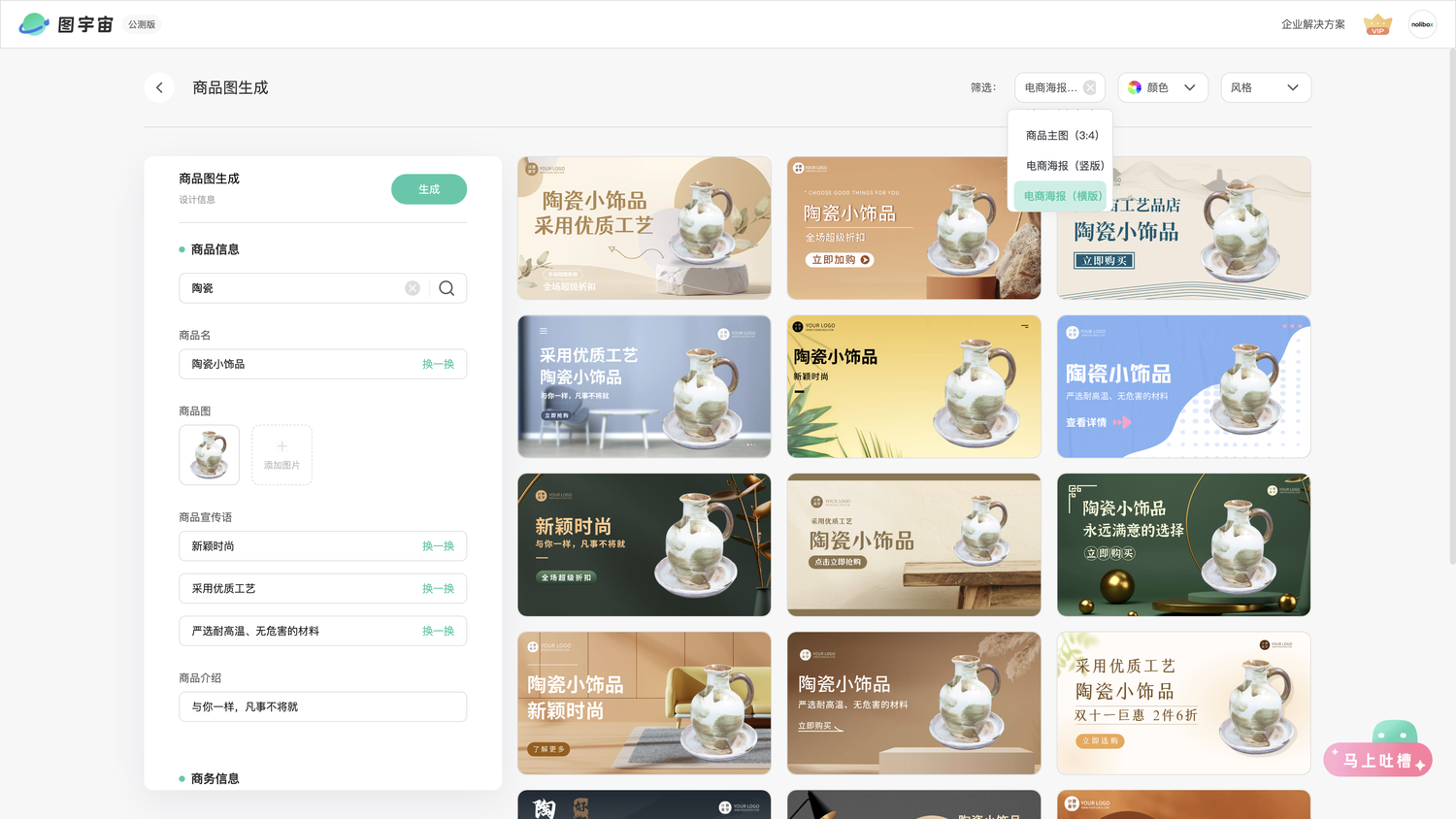Open the 马上吐槽 feedback mascot
Image resolution: width=1456 pixels, height=819 pixels.
point(1378,749)
